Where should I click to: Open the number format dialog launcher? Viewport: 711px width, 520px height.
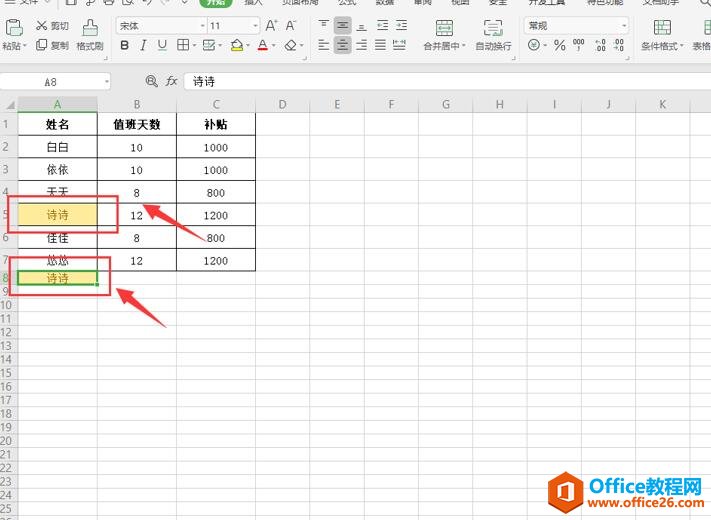click(627, 58)
